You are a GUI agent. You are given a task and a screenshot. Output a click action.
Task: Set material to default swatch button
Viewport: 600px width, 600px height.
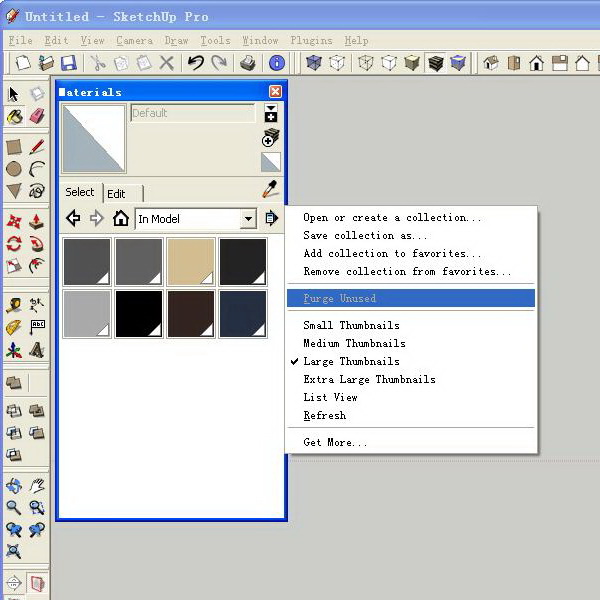click(271, 162)
